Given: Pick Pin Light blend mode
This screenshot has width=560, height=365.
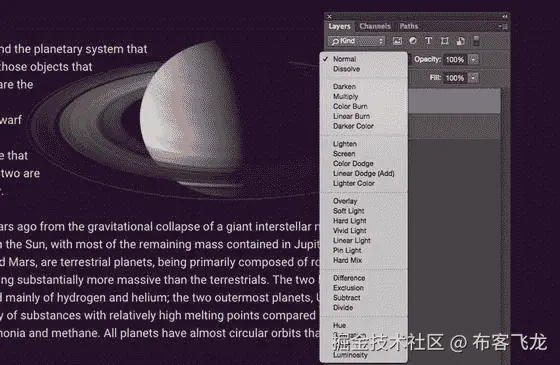Looking at the screenshot, I should pyautogui.click(x=364, y=250).
